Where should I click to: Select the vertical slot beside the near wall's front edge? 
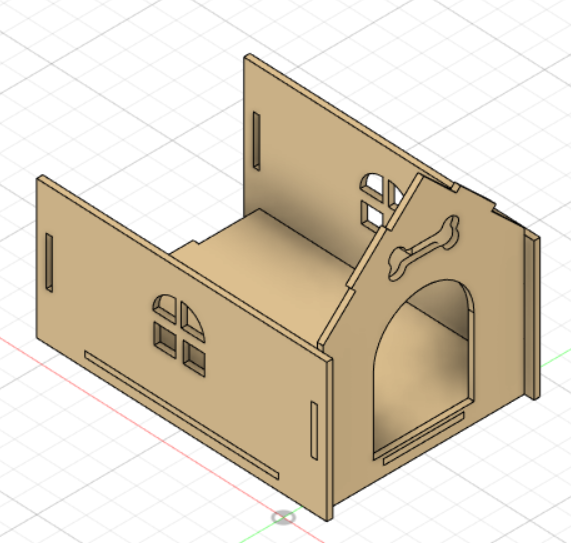click(x=314, y=430)
